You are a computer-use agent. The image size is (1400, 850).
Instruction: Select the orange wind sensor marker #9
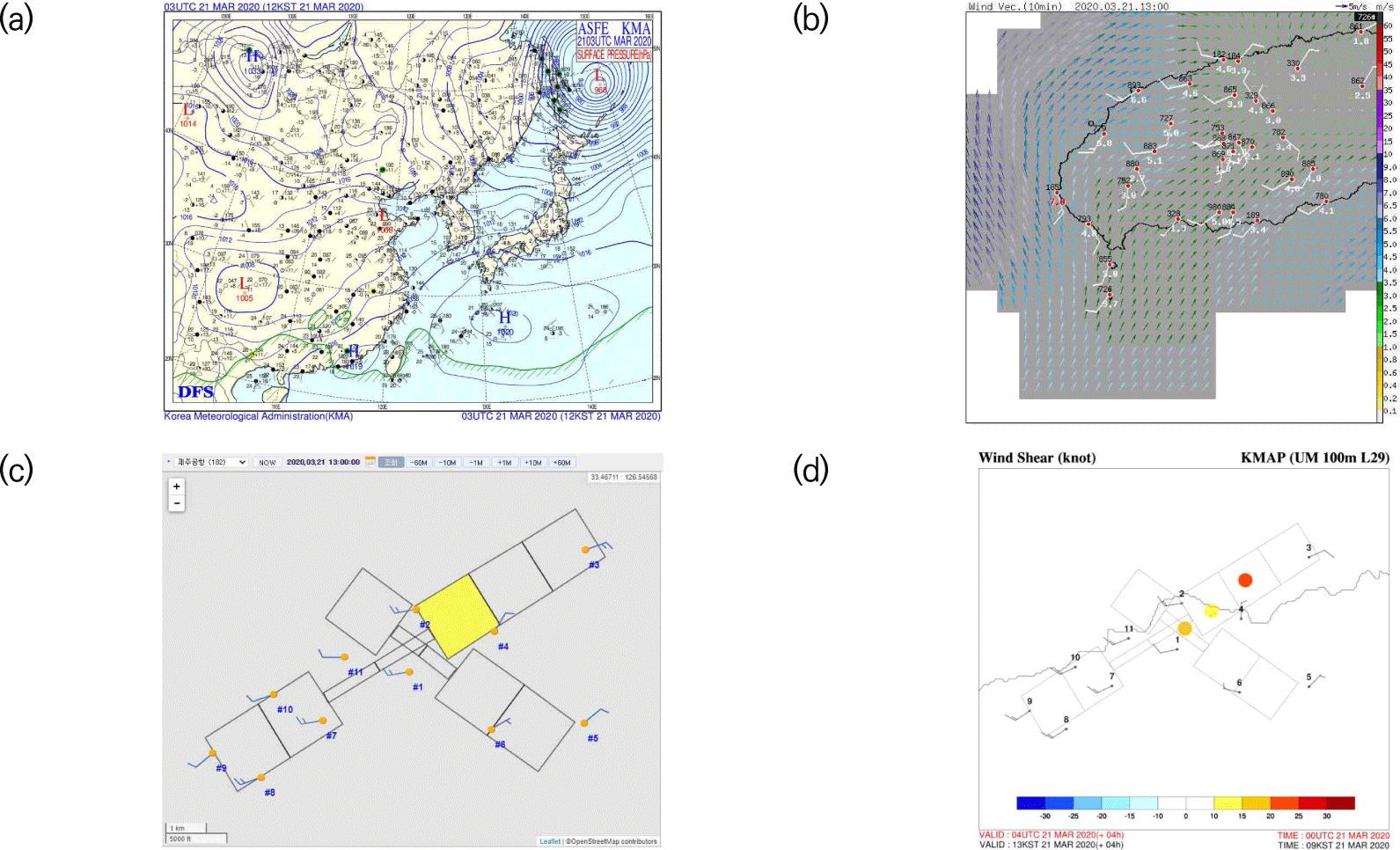pos(213,753)
